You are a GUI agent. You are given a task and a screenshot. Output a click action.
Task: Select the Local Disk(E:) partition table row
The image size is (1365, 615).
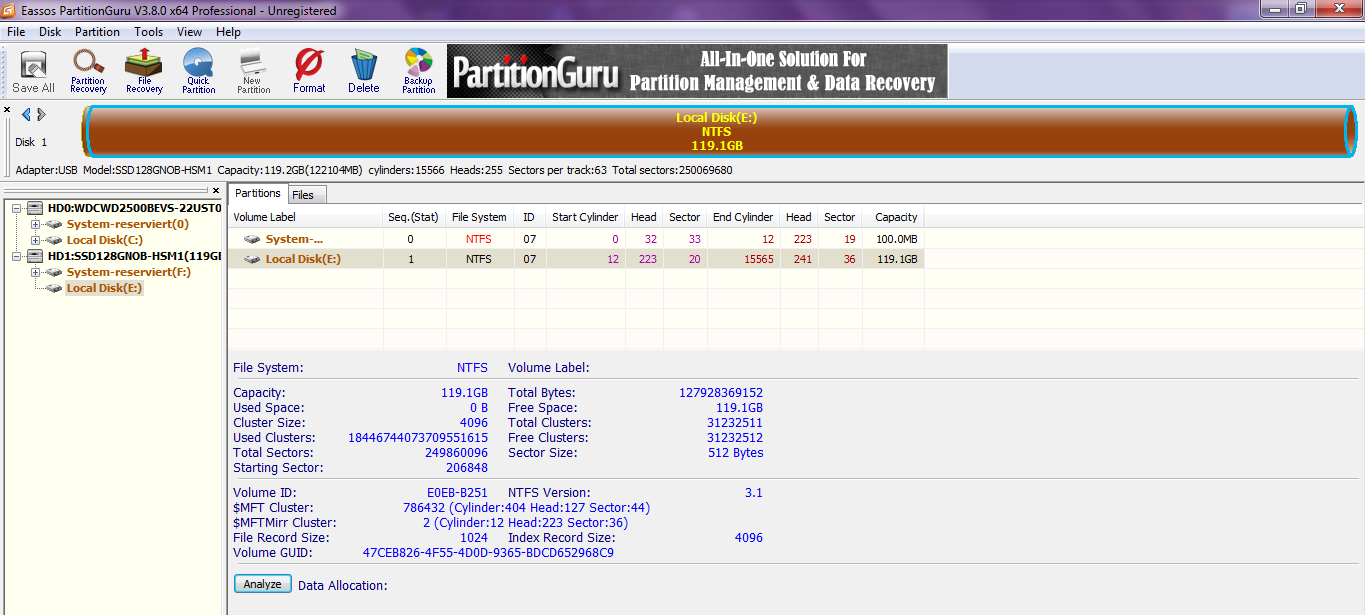[576, 259]
